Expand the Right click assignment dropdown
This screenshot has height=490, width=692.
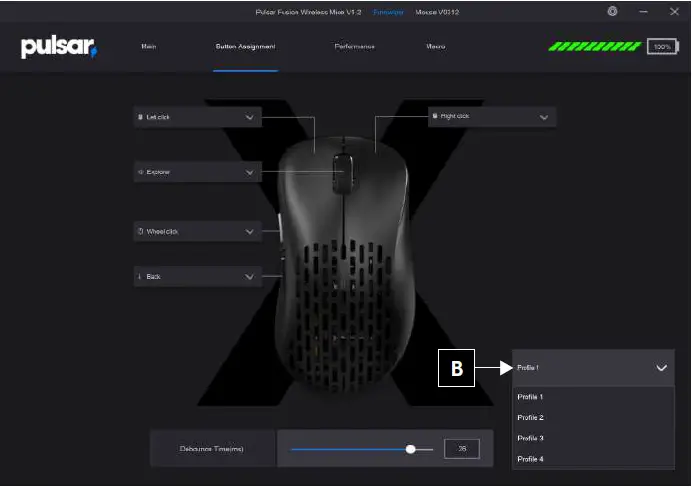pyautogui.click(x=492, y=117)
